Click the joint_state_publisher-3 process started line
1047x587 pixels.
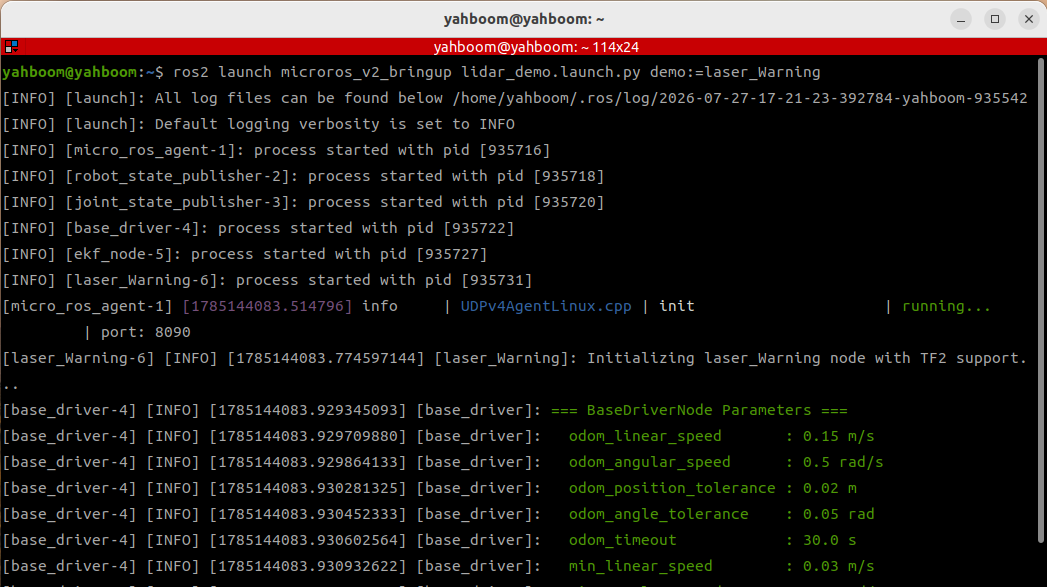[303, 202]
